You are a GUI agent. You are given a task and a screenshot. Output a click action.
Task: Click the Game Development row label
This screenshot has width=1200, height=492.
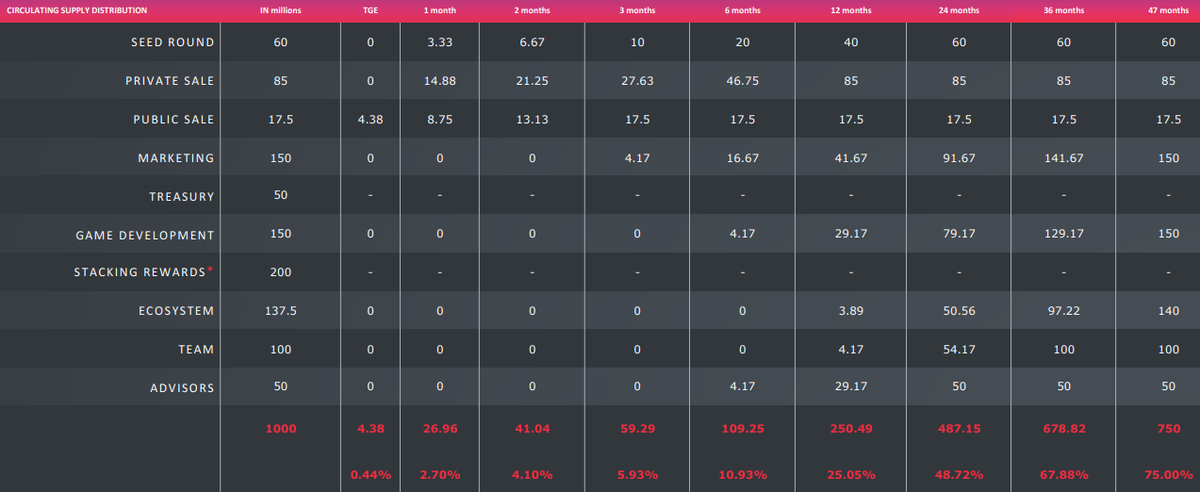click(x=145, y=235)
